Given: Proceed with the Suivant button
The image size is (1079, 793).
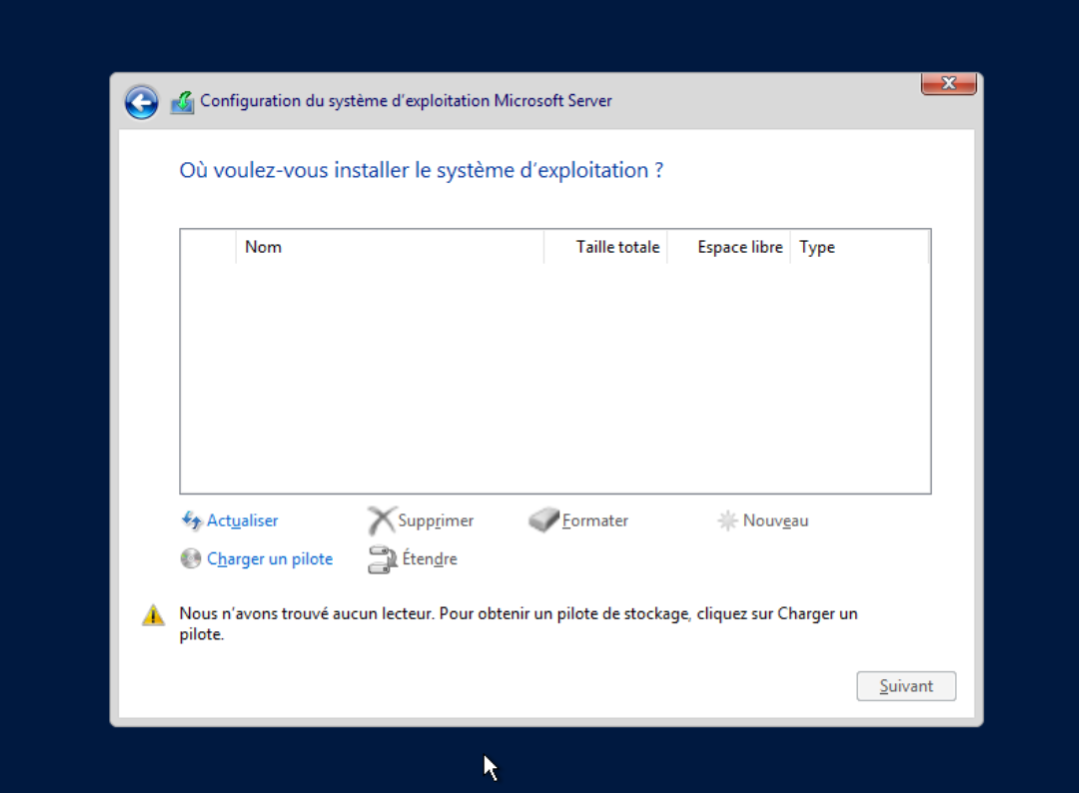Looking at the screenshot, I should coord(906,686).
